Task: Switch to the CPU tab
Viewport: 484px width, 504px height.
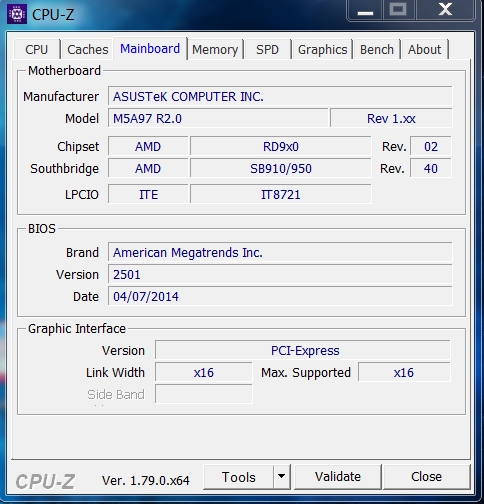Action: pyautogui.click(x=37, y=50)
